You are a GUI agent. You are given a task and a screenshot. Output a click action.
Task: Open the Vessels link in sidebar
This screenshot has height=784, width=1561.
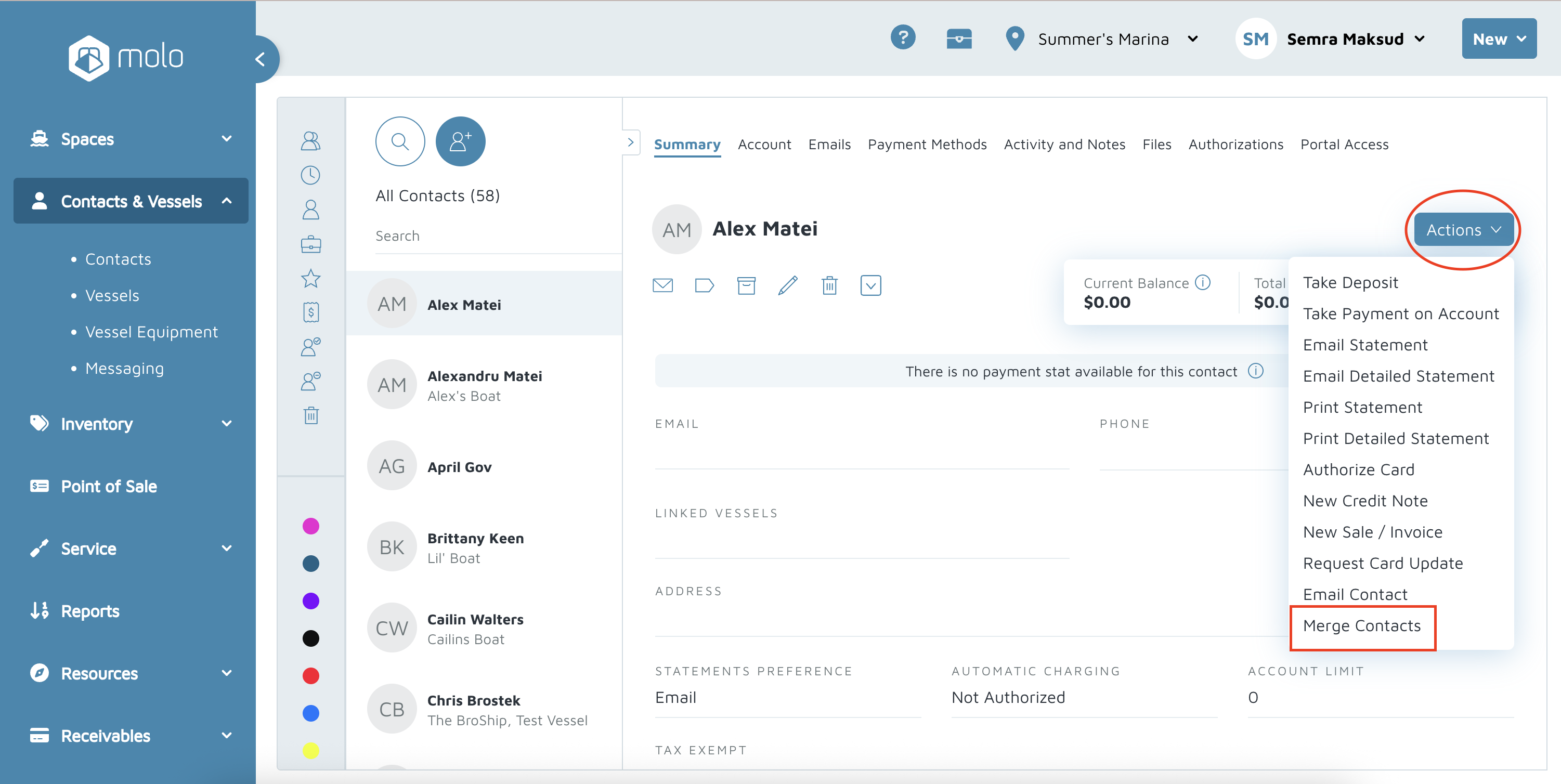[x=112, y=296]
